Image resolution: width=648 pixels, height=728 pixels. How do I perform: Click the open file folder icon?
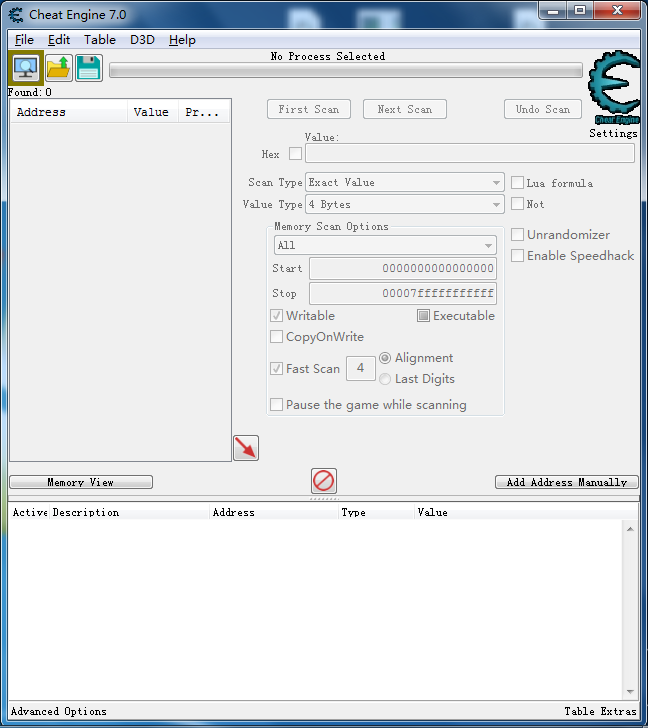[59, 68]
